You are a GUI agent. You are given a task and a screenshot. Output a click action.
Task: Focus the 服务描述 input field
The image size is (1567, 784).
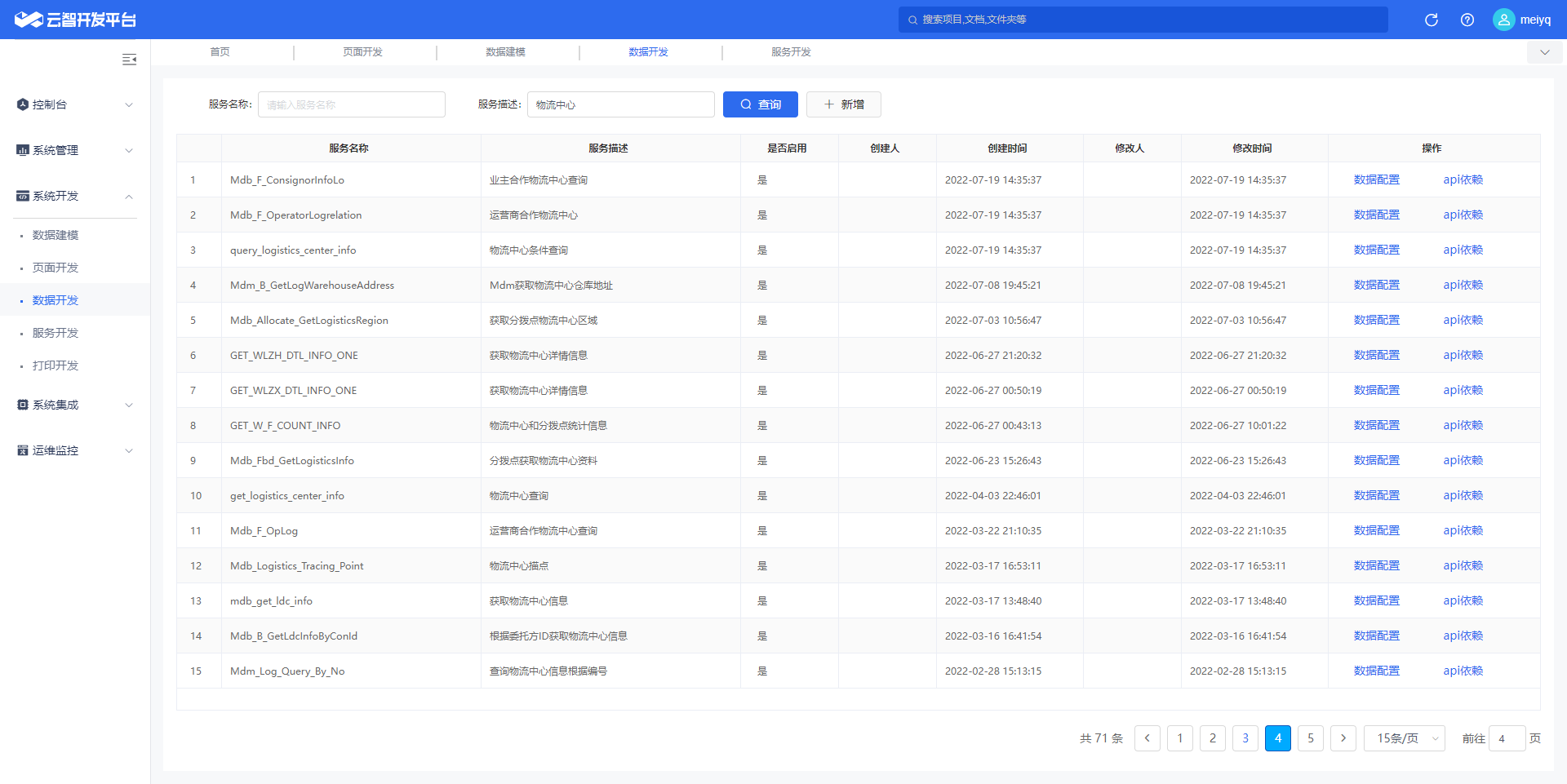[x=621, y=104]
